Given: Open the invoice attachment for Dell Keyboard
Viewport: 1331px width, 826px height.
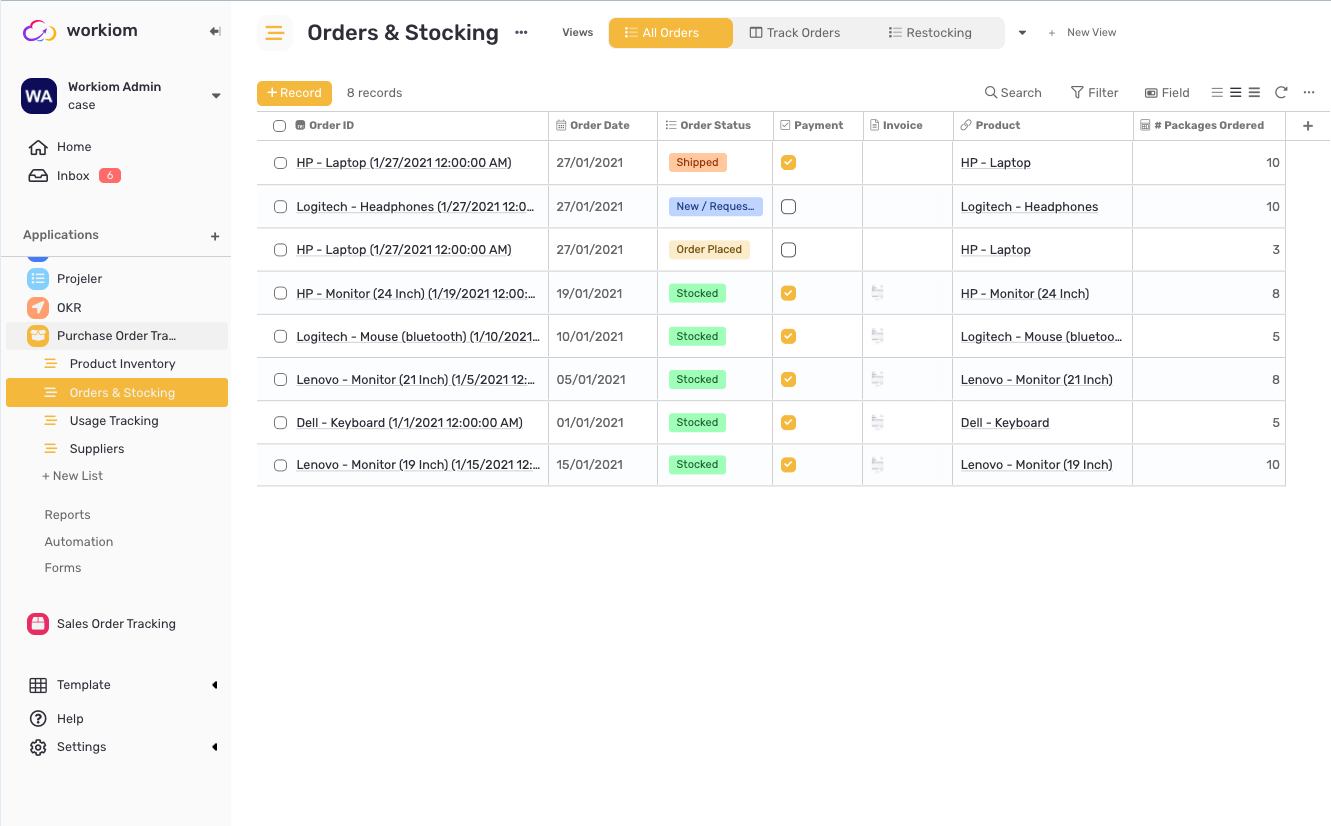Looking at the screenshot, I should (877, 422).
